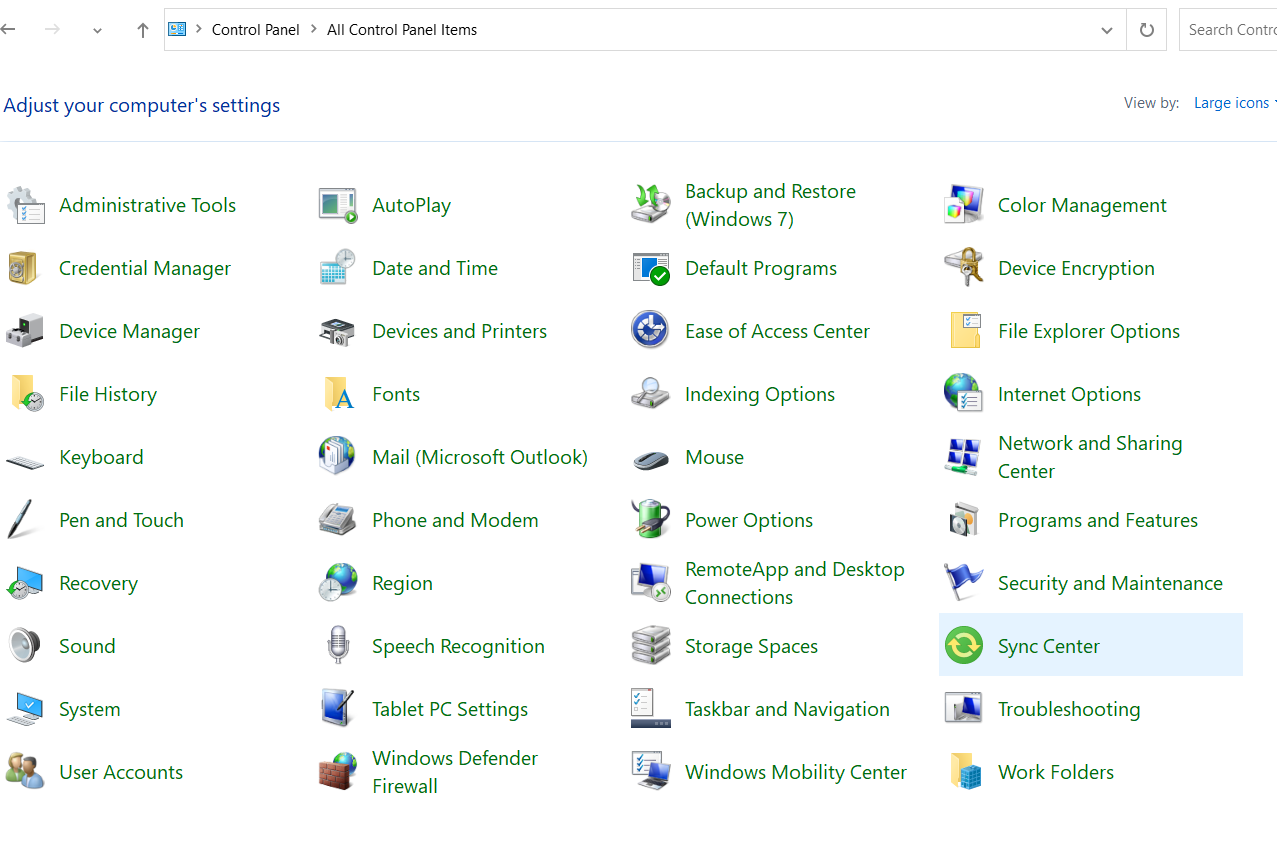
Task: Open the Sound speaker icon
Action: tap(25, 646)
